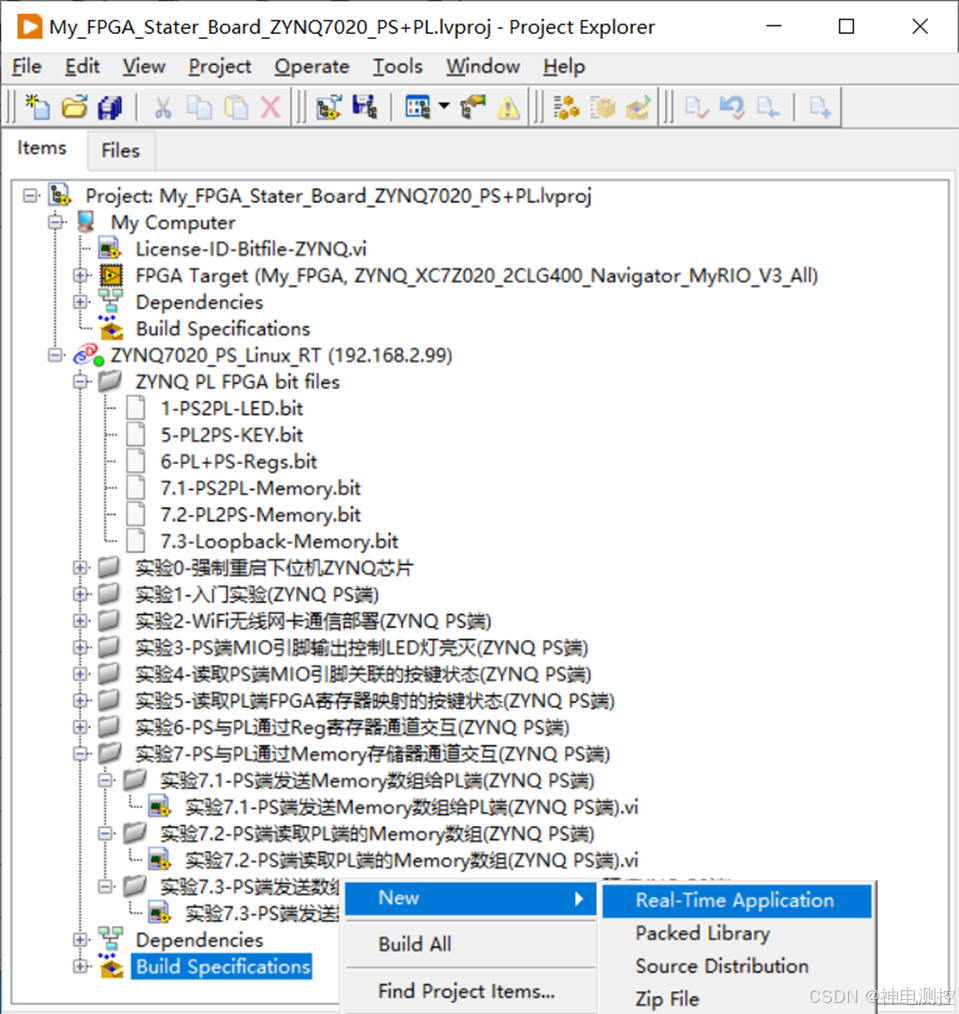Click the Revert undo-arrow toolbar icon

(732, 107)
